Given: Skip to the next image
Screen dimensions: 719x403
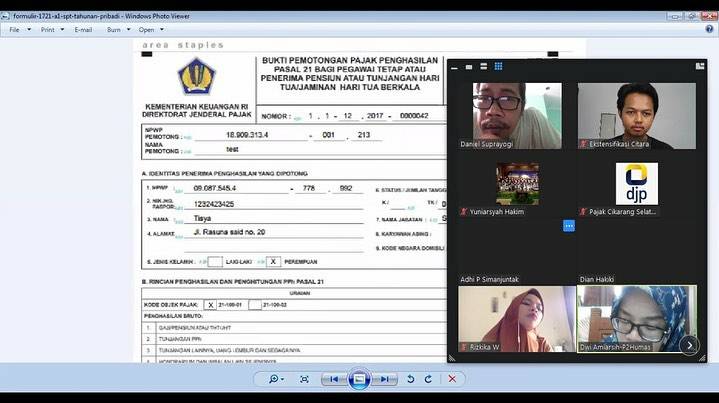Looking at the screenshot, I should pos(384,379).
